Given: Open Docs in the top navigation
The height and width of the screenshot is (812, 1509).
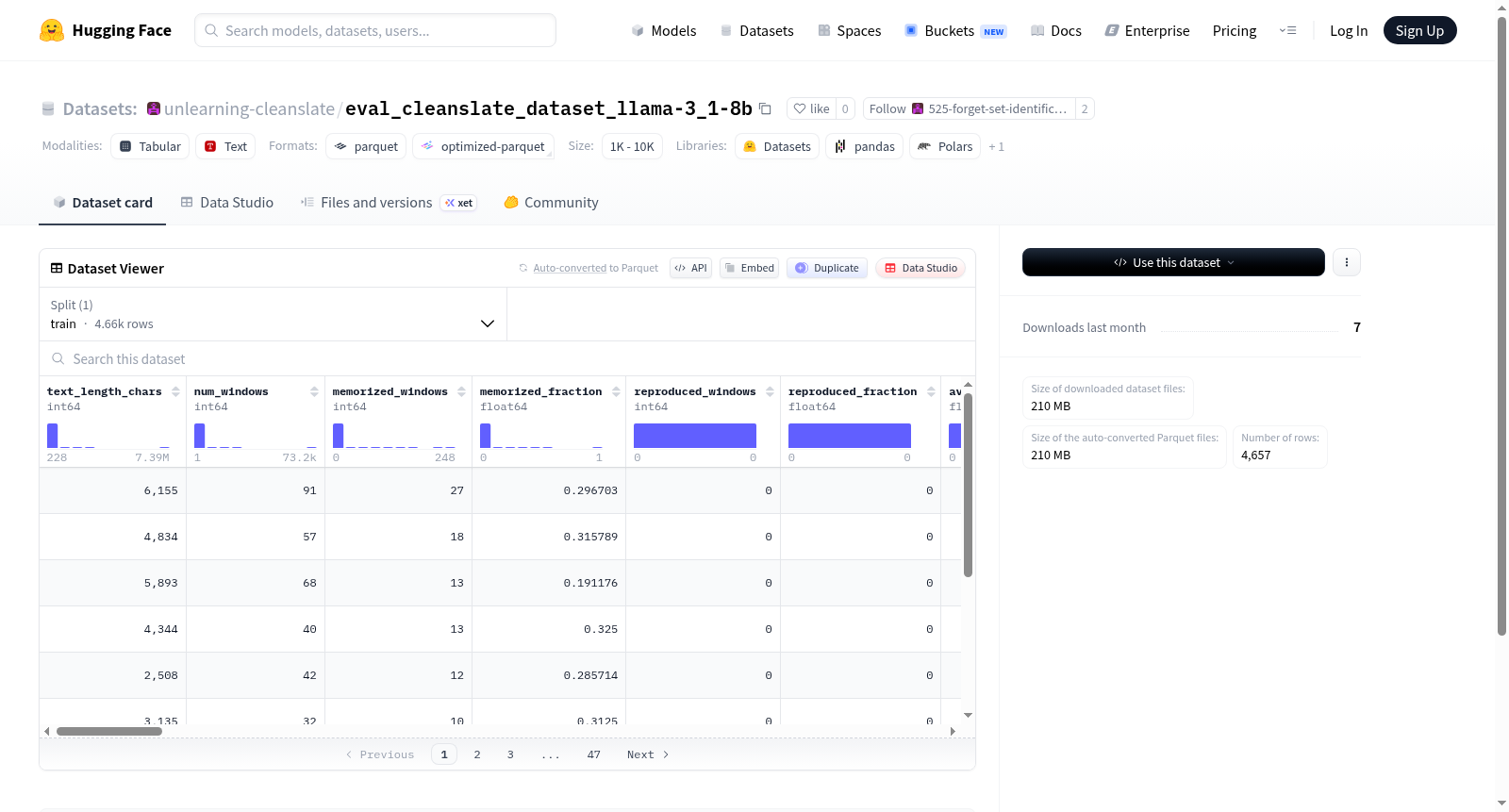Looking at the screenshot, I should click(x=1055, y=30).
